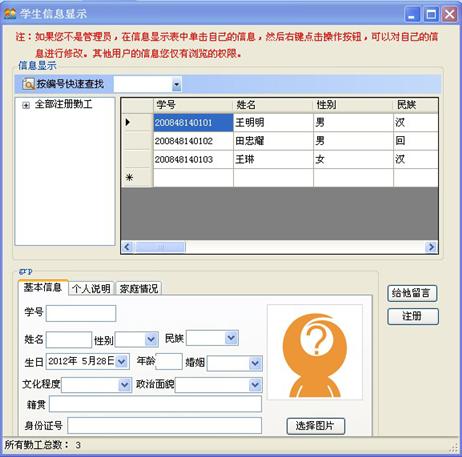Click the horizontal scrollbar thumb

[159, 247]
